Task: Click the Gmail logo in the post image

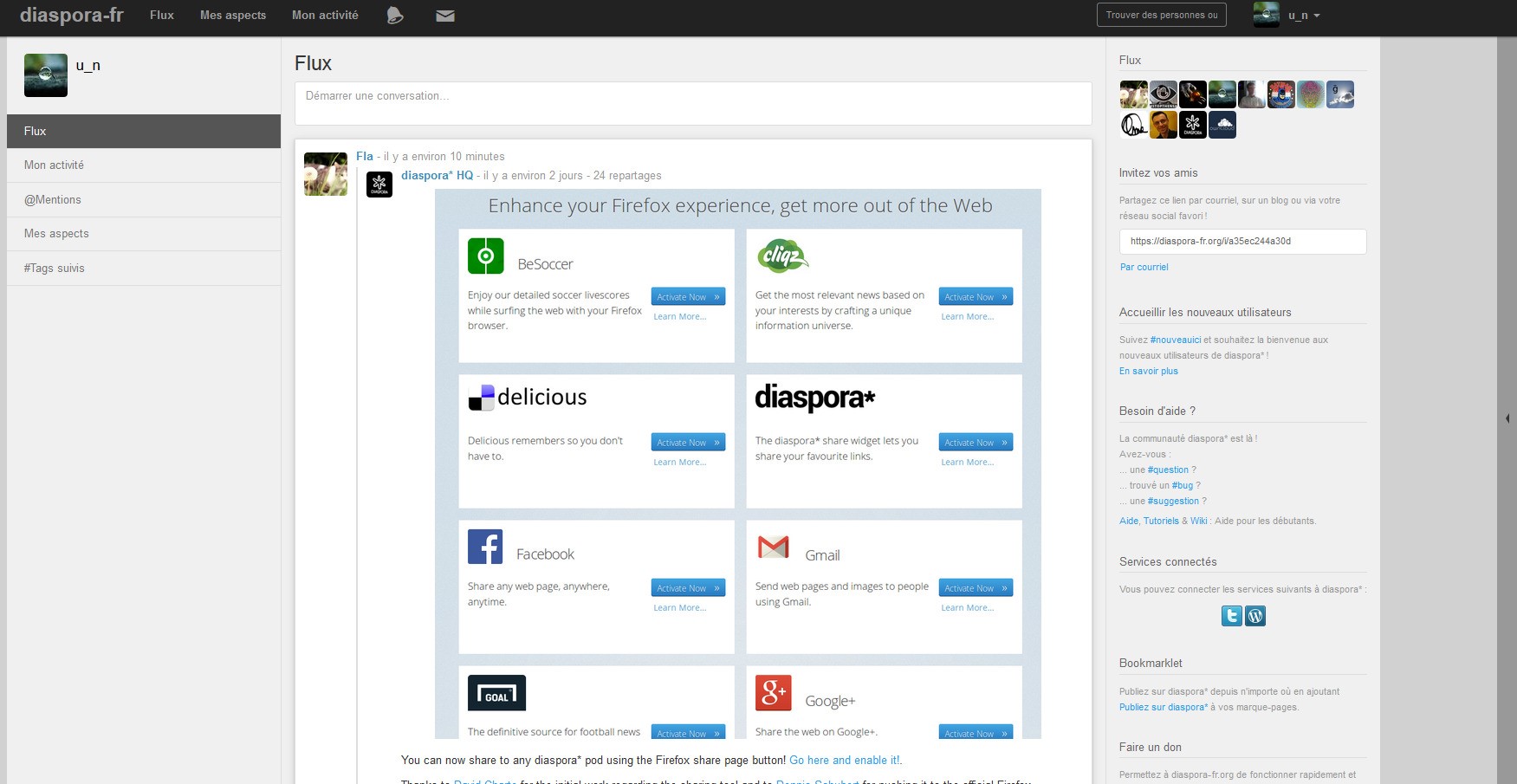Action: 773,548
